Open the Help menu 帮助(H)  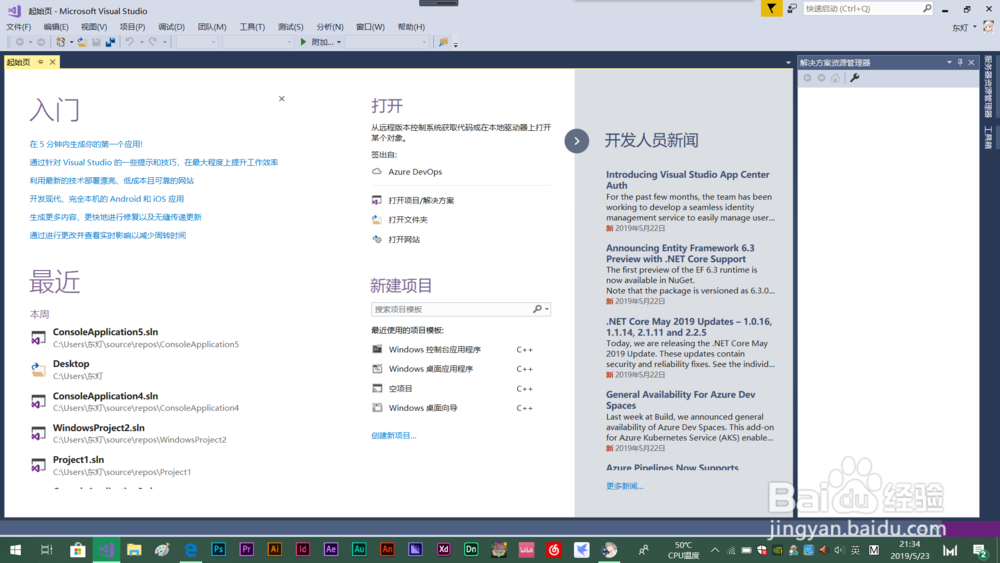[x=411, y=27]
